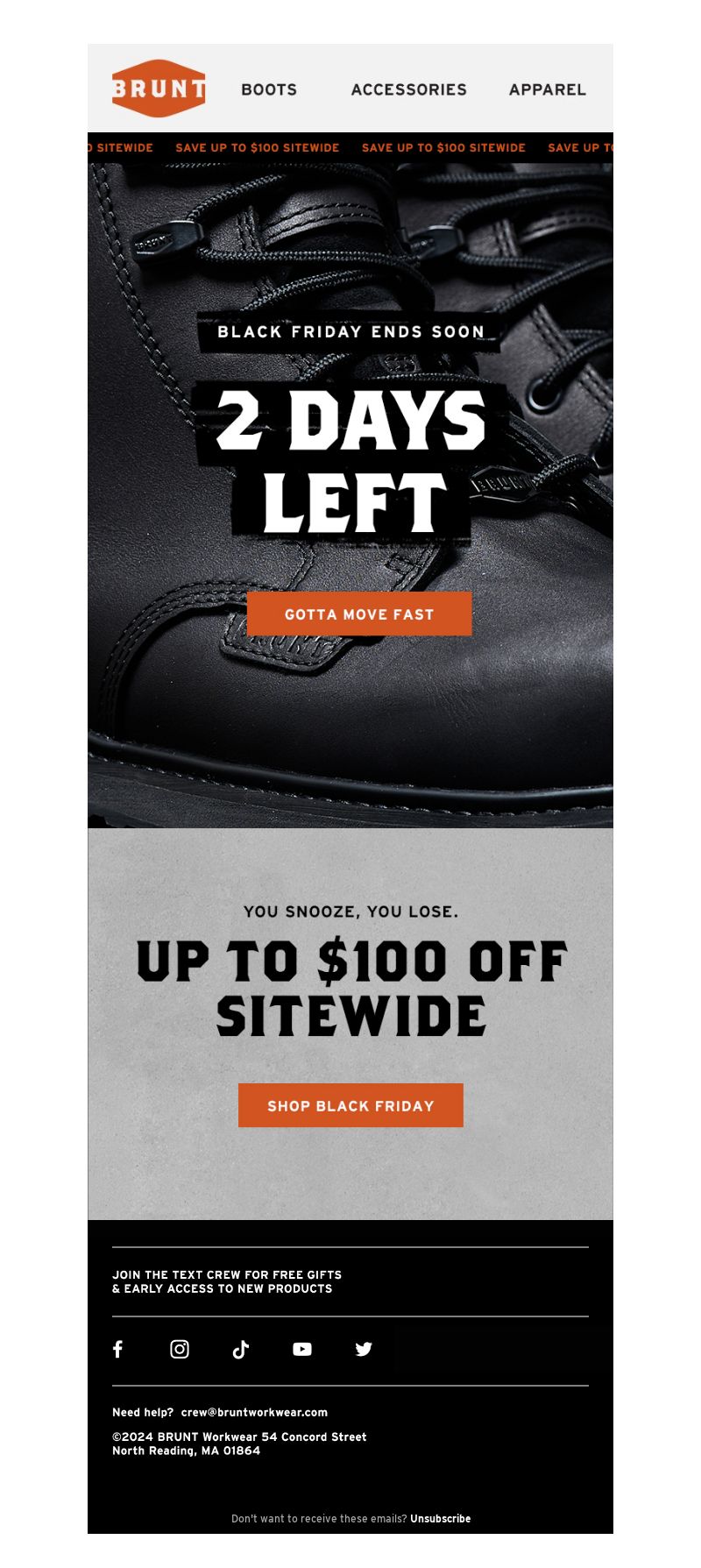This screenshot has width=701, height=1568.
Task: Click the Save up to $100 sitewide ticker
Action: [x=350, y=147]
